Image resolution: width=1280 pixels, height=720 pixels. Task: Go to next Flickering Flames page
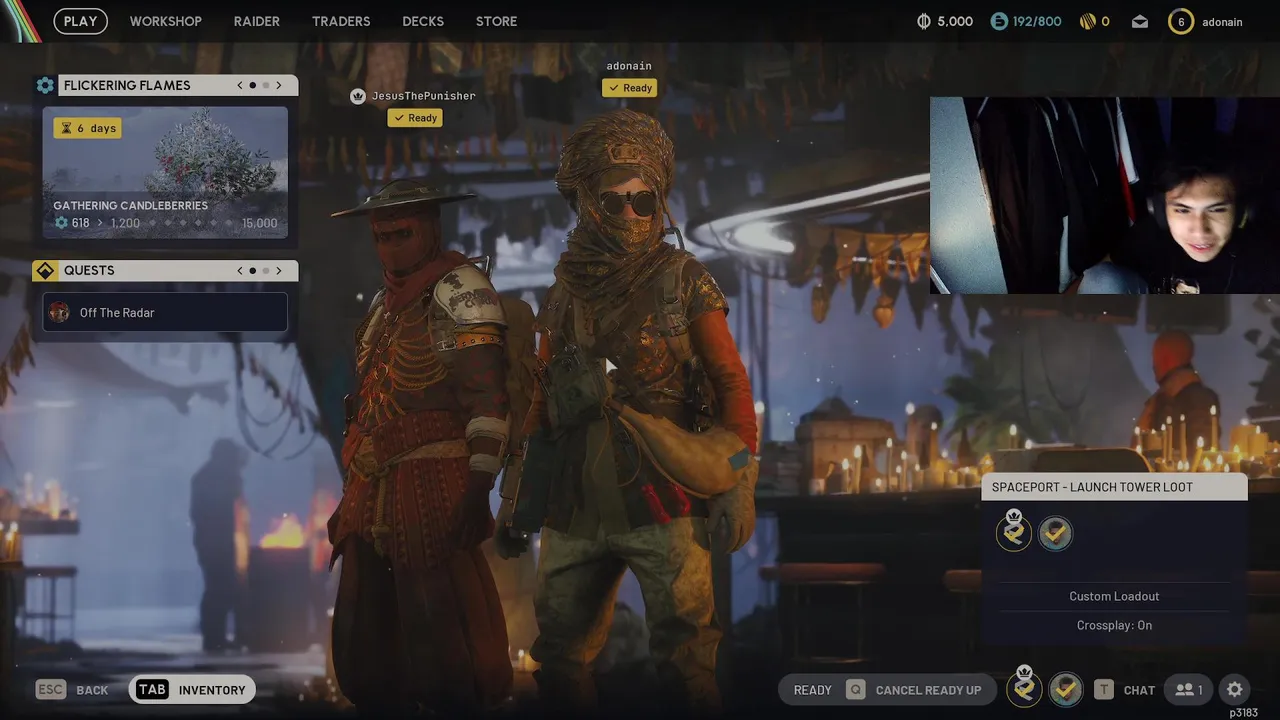click(x=279, y=86)
